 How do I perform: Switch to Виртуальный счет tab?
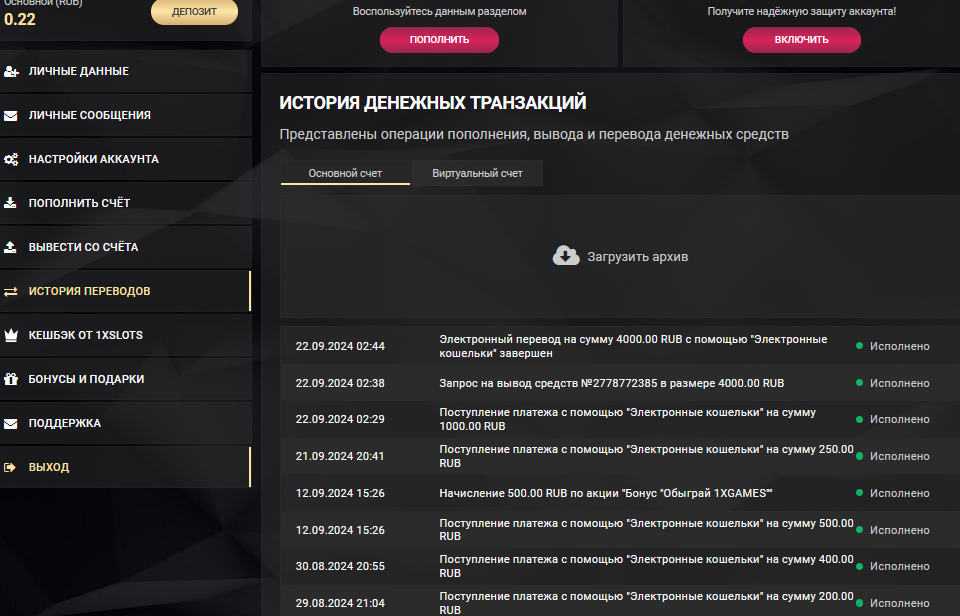click(x=478, y=173)
